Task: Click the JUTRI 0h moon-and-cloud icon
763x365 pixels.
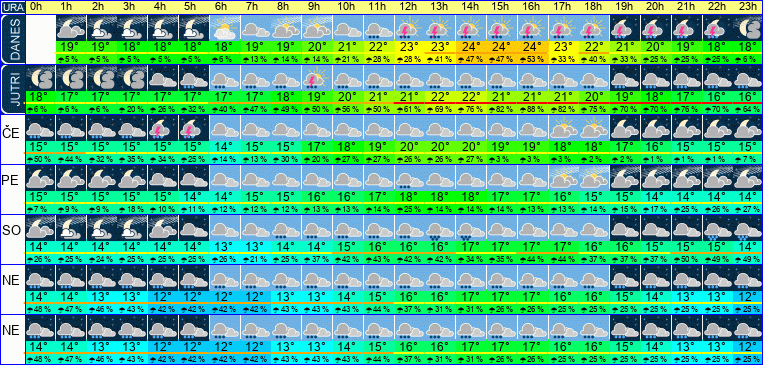Action: (x=40, y=78)
